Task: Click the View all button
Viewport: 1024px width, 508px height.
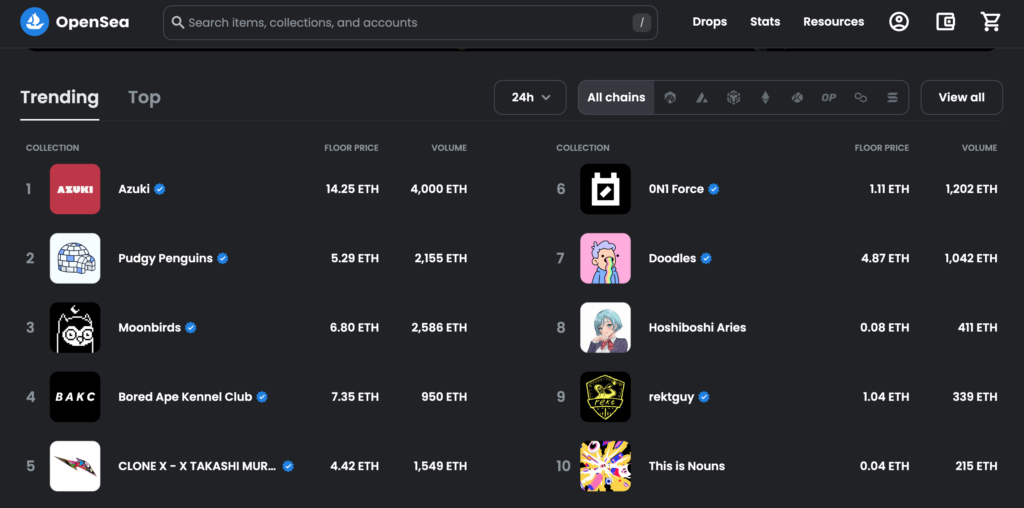Action: [961, 97]
